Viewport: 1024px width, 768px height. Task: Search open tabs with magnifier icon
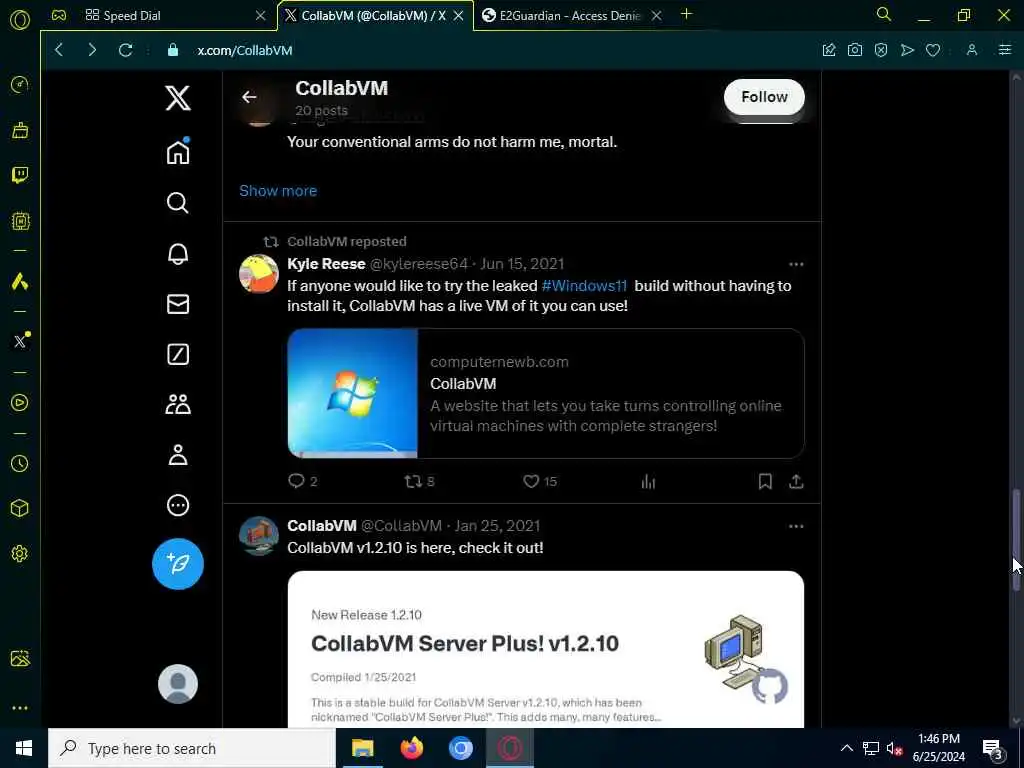pyautogui.click(x=884, y=14)
